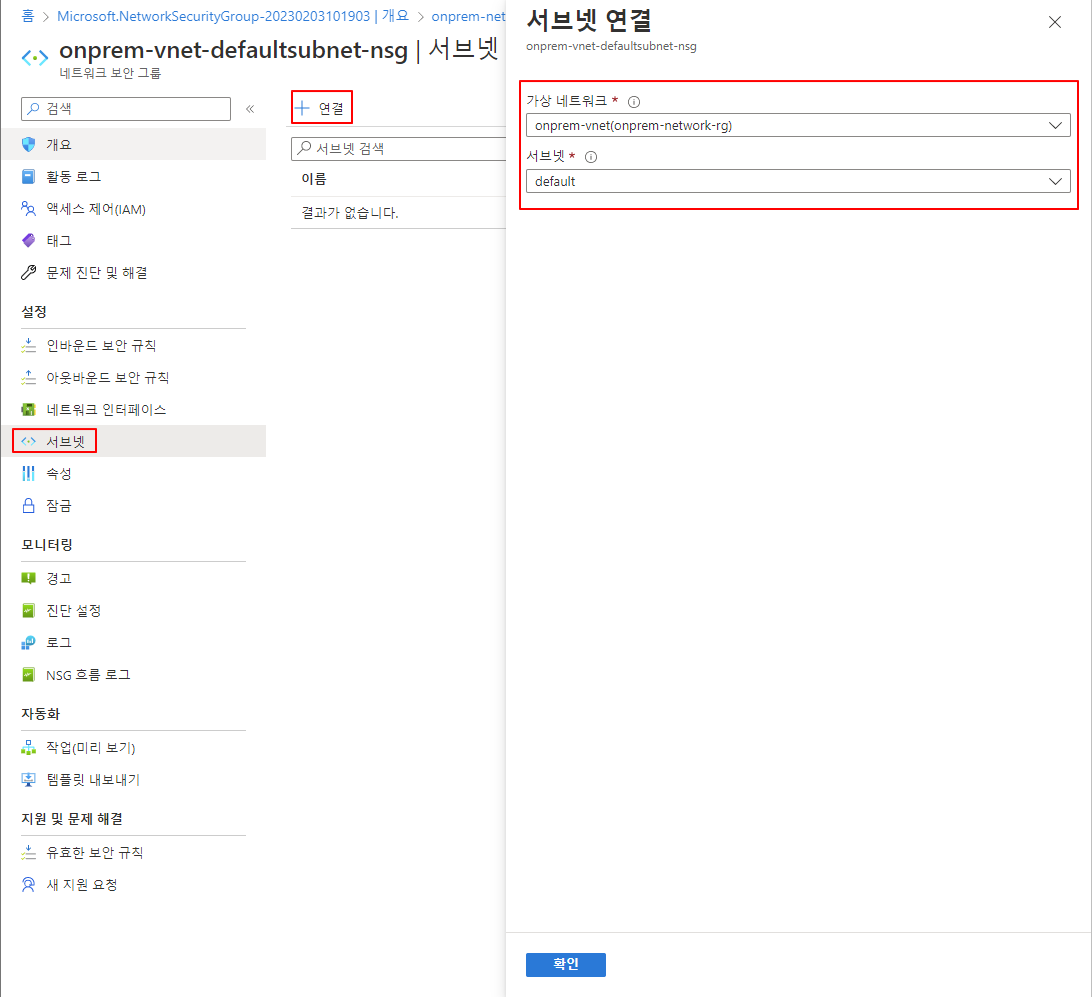
Task: Click the NSG 흐름 로그 icon
Action: pos(29,675)
